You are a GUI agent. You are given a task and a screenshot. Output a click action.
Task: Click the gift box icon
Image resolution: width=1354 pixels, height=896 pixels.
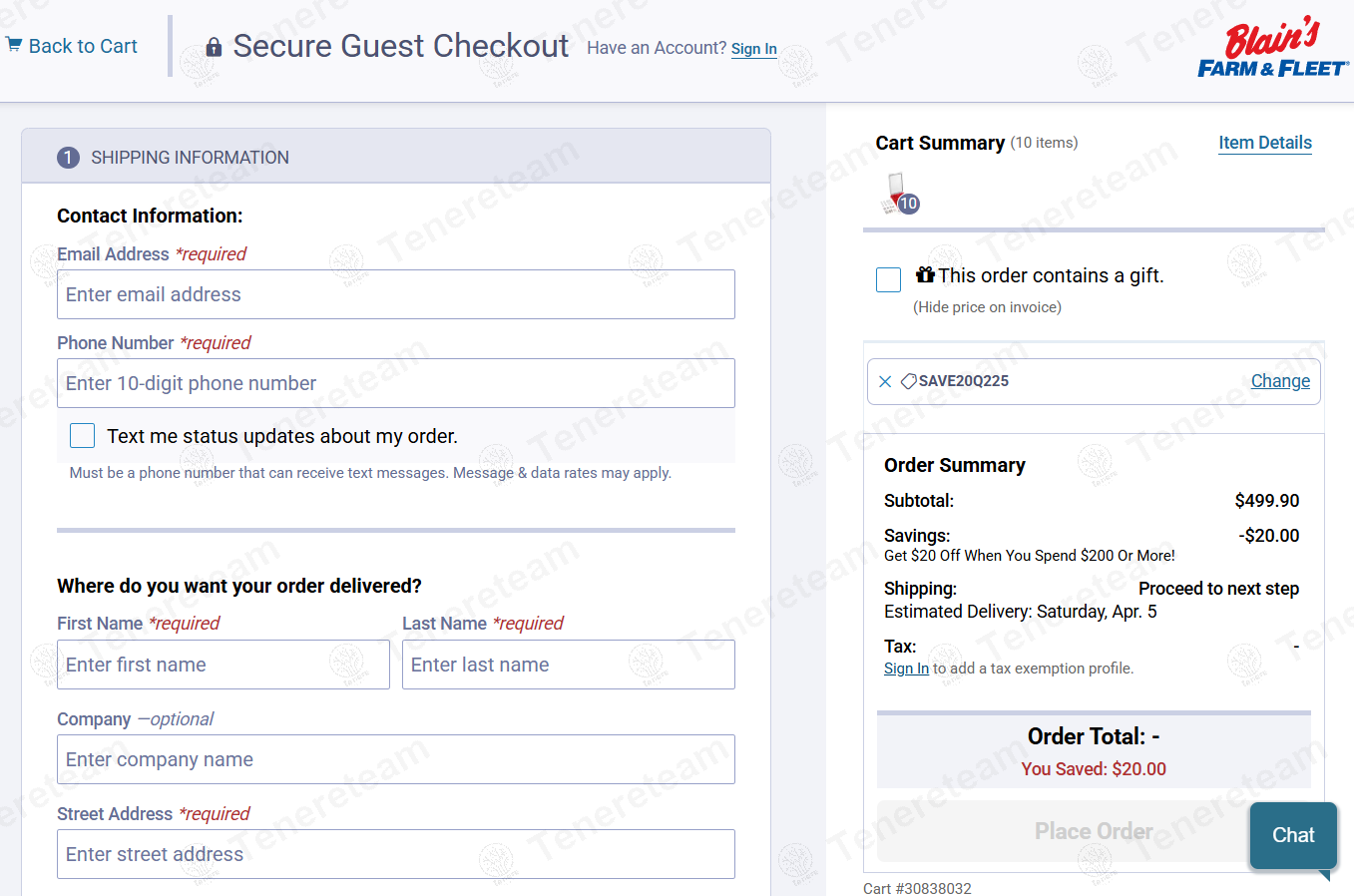[x=925, y=275]
